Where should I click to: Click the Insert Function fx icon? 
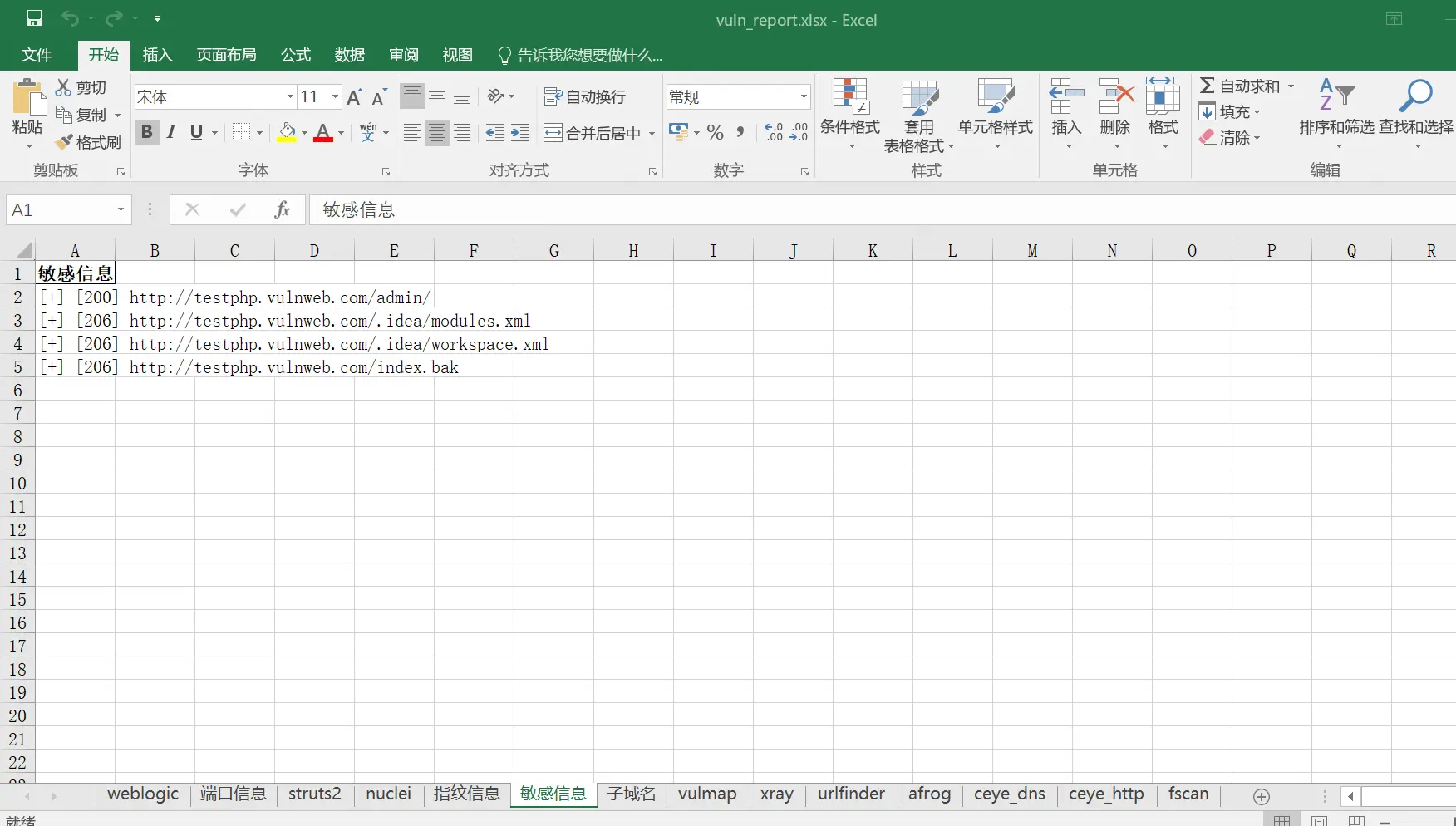[282, 209]
